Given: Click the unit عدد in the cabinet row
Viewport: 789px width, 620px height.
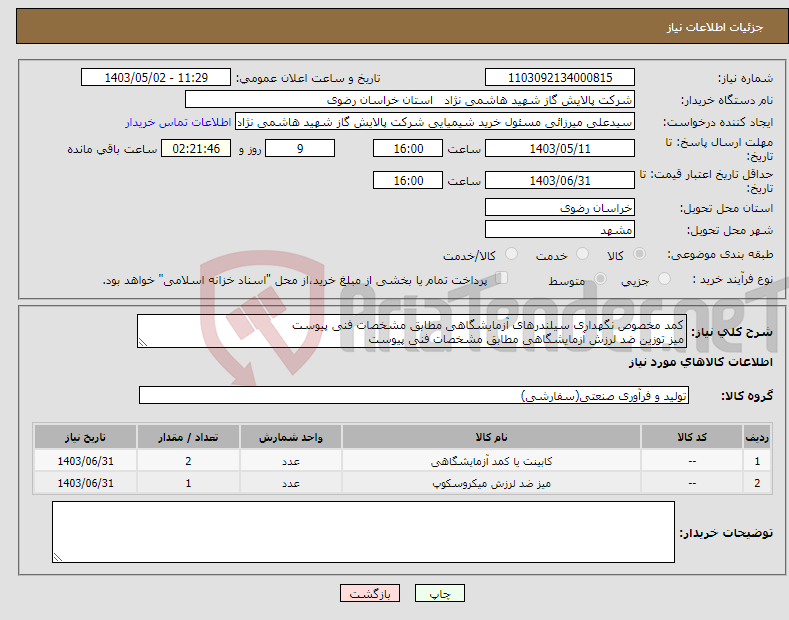Looking at the screenshot, I should tap(291, 461).
